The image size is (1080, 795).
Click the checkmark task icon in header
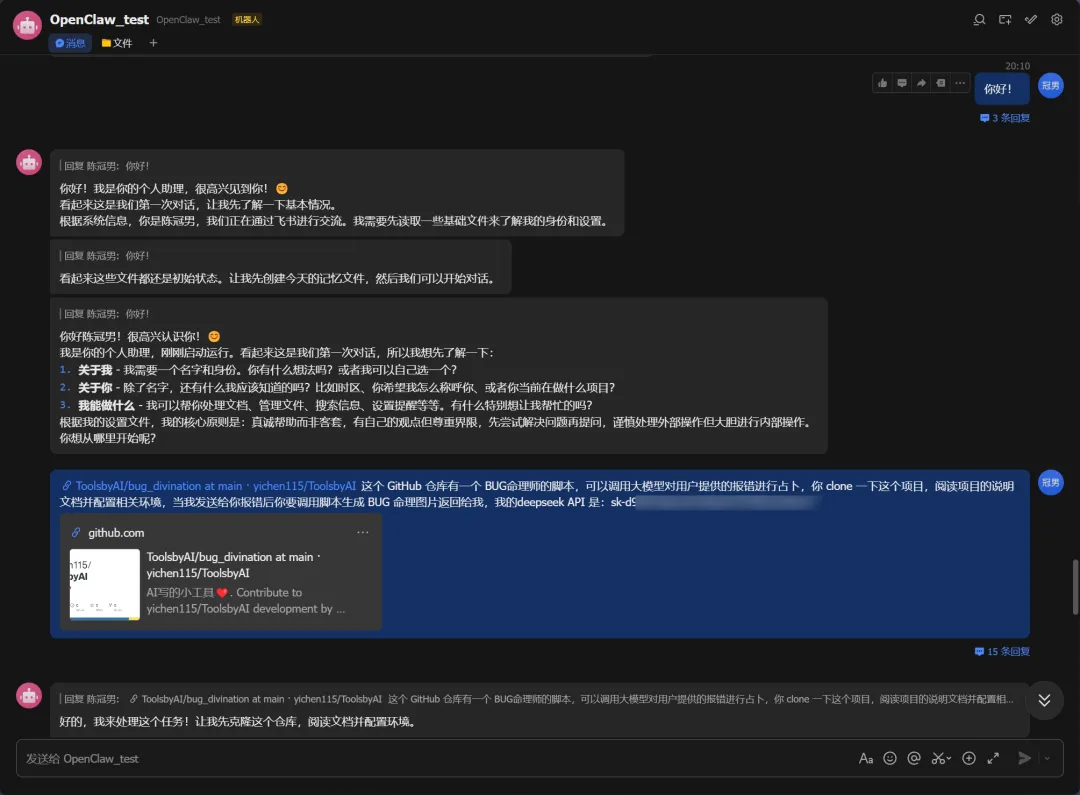(x=1030, y=19)
